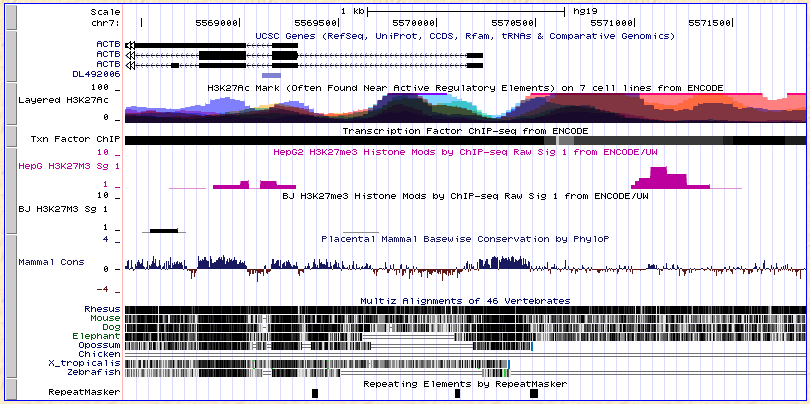Click Transcription Factor ChIP-seq from ENCODE title
The width and height of the screenshot is (810, 404).
[465, 131]
